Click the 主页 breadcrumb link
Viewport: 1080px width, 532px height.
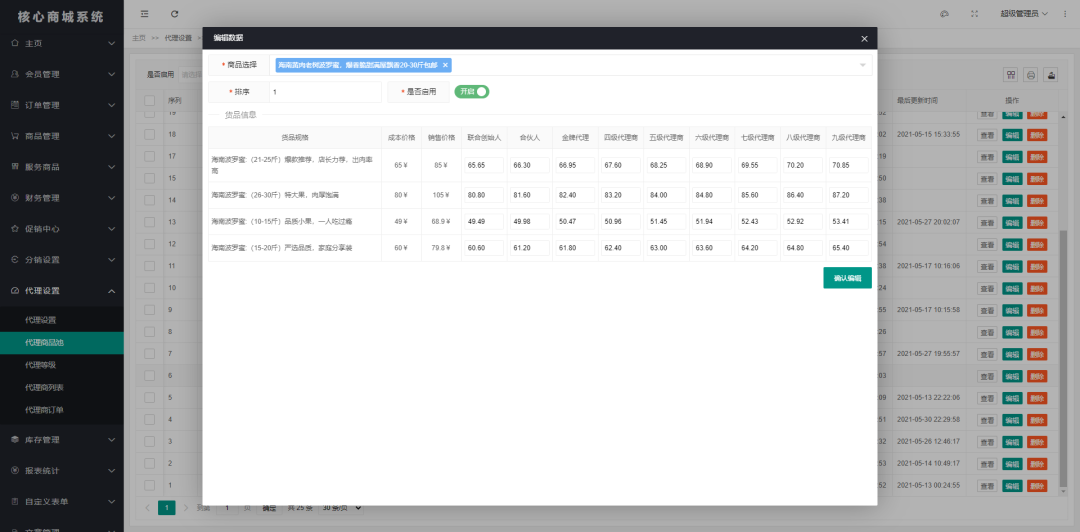click(138, 39)
